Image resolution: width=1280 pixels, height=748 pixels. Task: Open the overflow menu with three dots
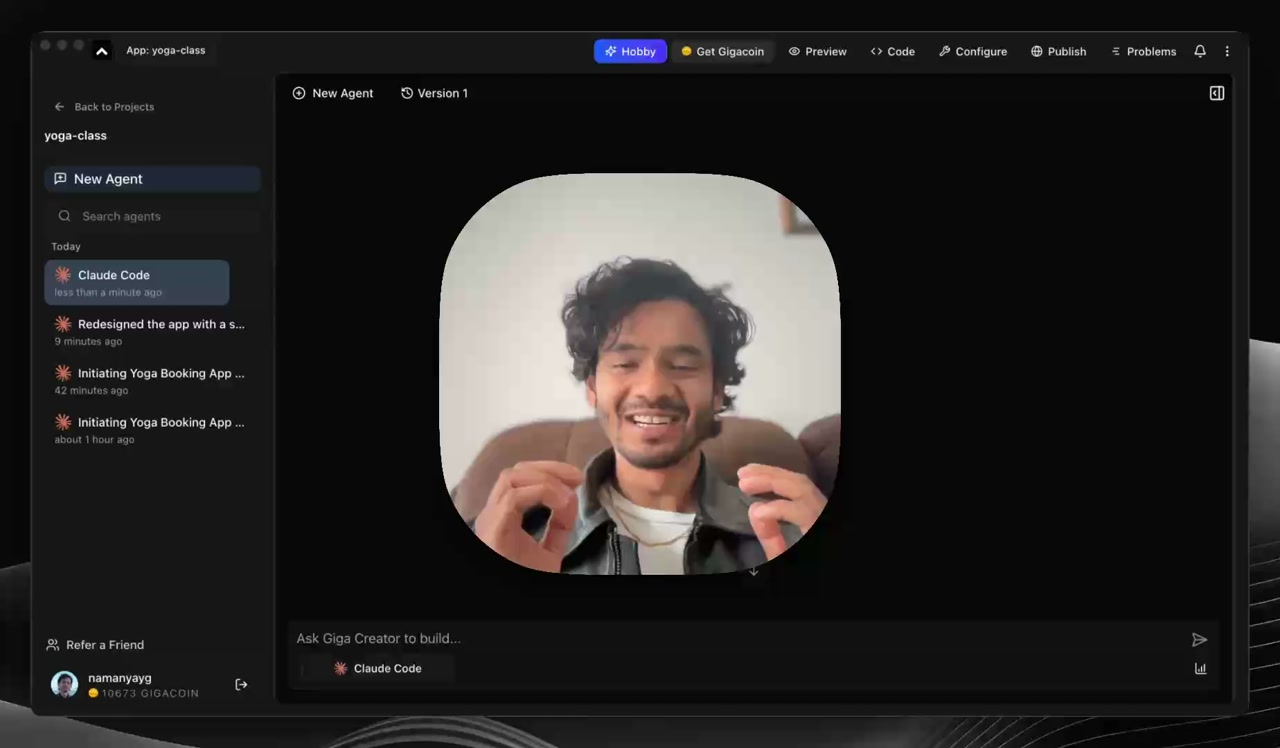point(1227,51)
